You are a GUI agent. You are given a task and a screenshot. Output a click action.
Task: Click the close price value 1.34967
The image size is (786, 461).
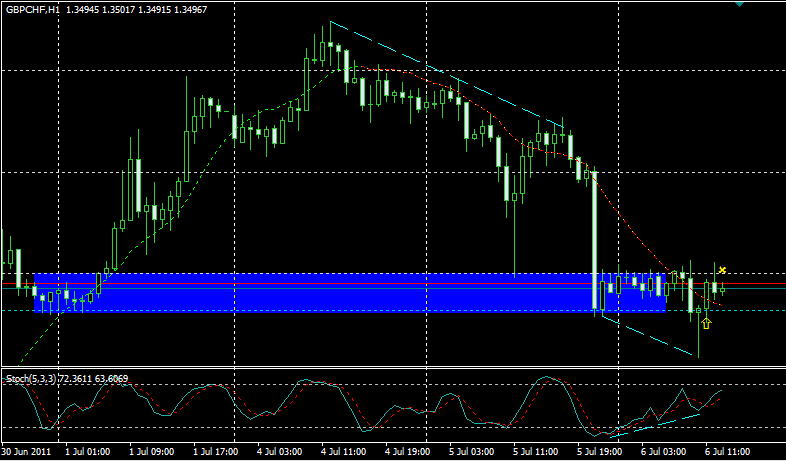click(x=190, y=10)
